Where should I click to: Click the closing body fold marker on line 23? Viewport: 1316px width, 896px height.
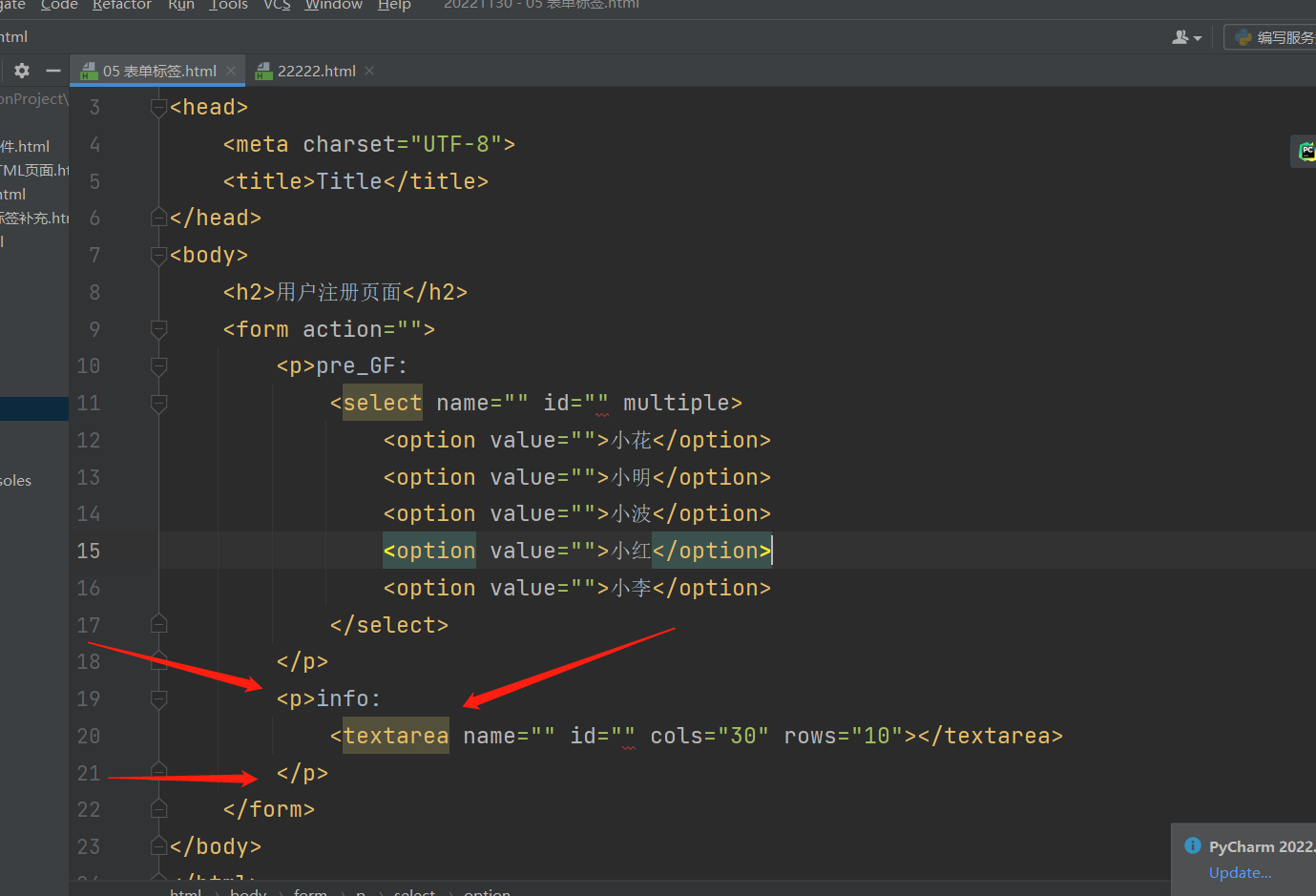[x=159, y=846]
